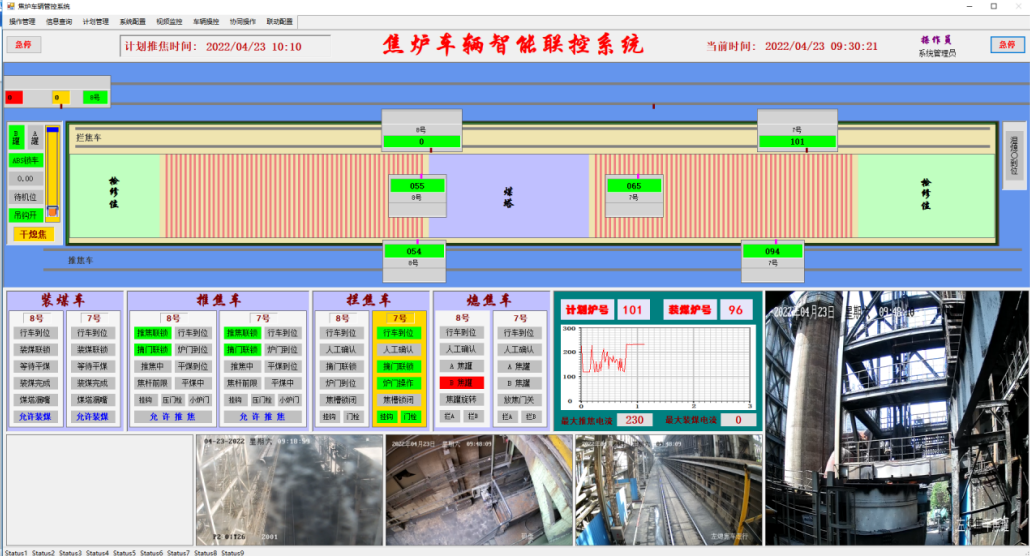Click 焦罐旋转 under 熄焦车 8号

point(462,400)
